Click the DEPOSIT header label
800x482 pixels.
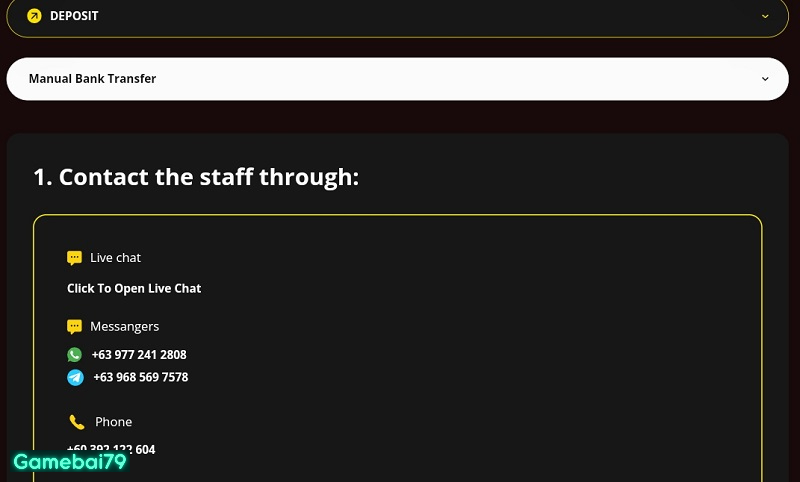pyautogui.click(x=74, y=16)
